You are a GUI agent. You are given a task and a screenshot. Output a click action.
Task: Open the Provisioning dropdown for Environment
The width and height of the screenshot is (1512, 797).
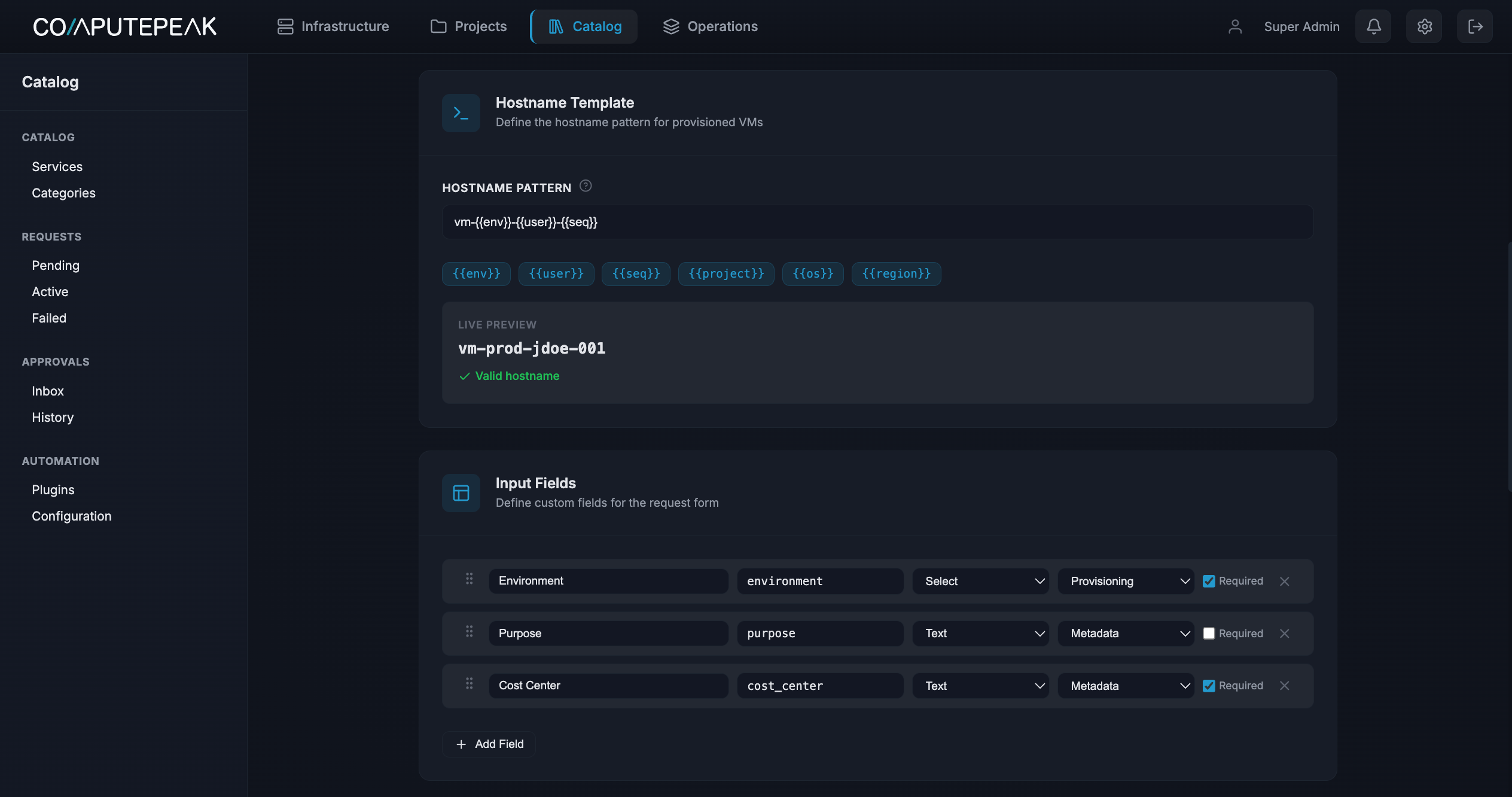pos(1125,580)
